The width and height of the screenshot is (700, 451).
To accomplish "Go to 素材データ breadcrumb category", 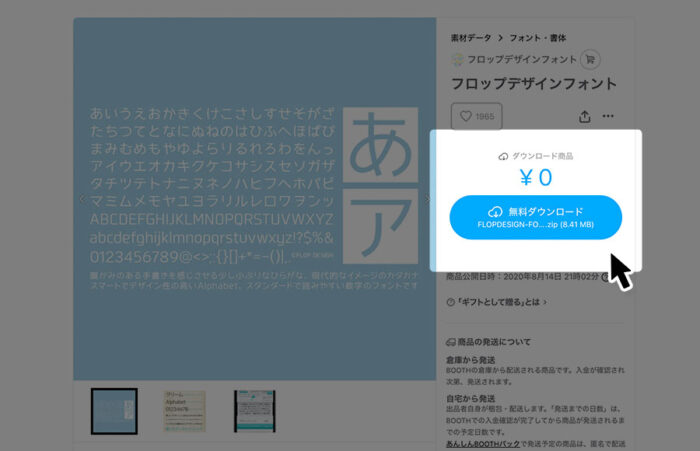I will click(x=471, y=38).
